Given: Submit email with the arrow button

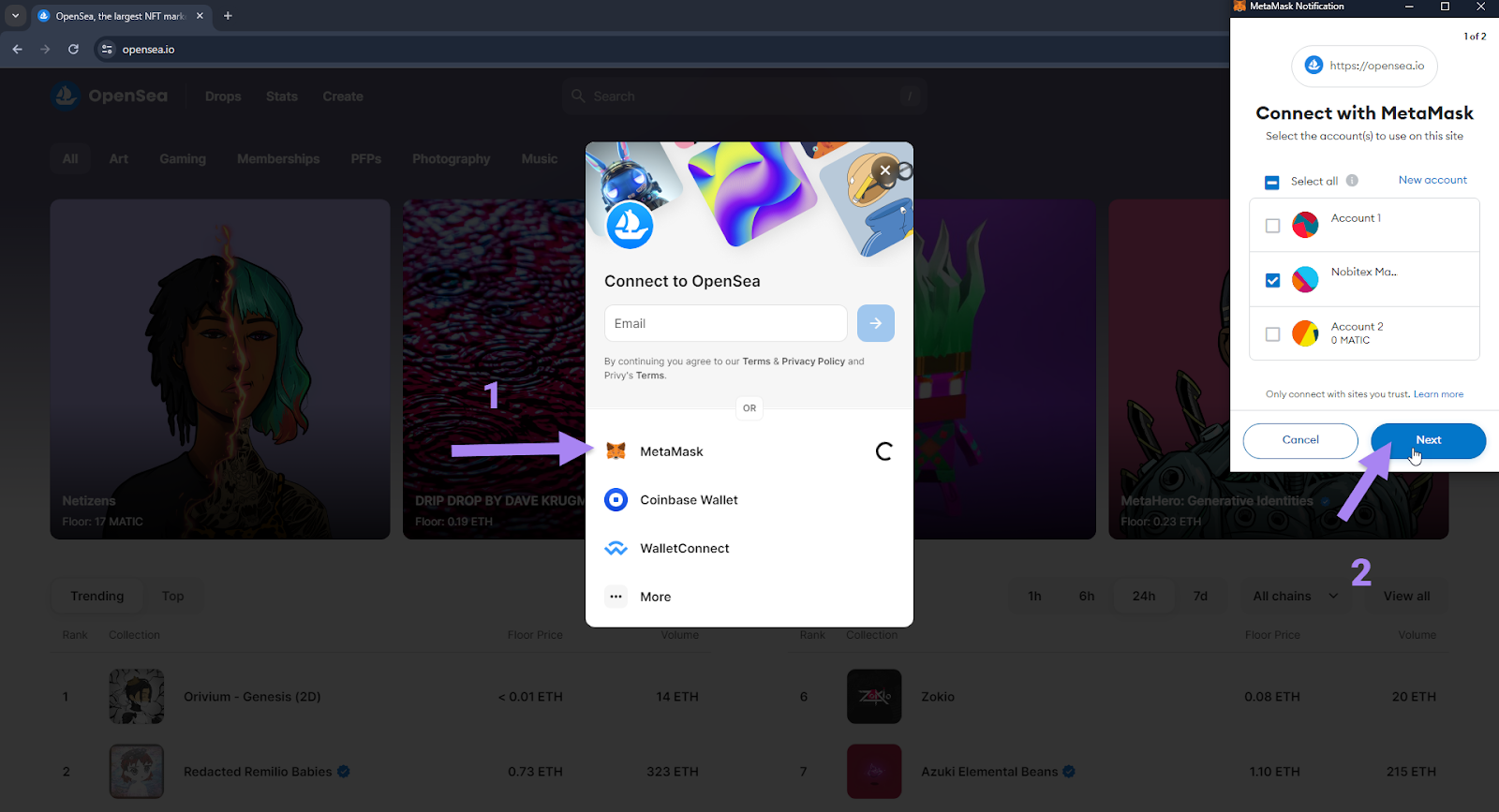Looking at the screenshot, I should (x=875, y=323).
